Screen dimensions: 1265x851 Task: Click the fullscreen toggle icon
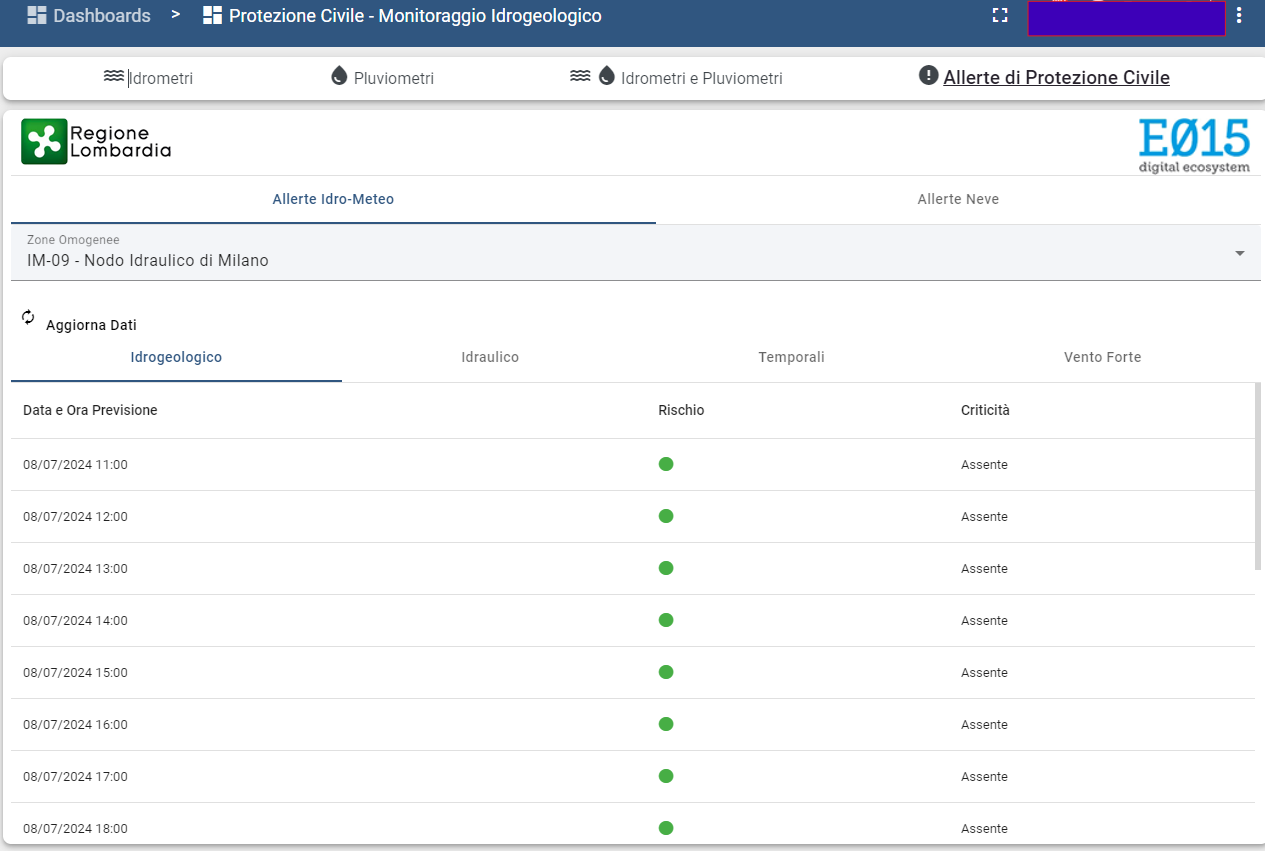coord(999,16)
